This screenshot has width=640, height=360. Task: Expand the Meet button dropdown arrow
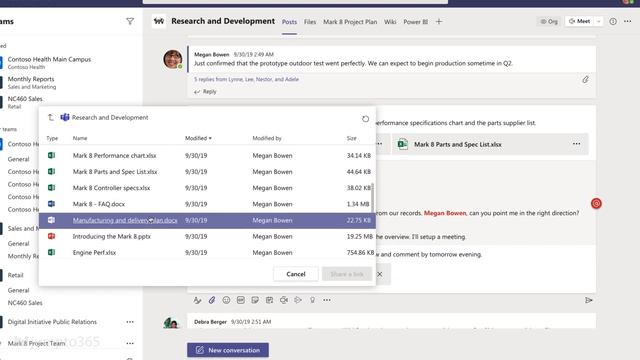pos(598,21)
